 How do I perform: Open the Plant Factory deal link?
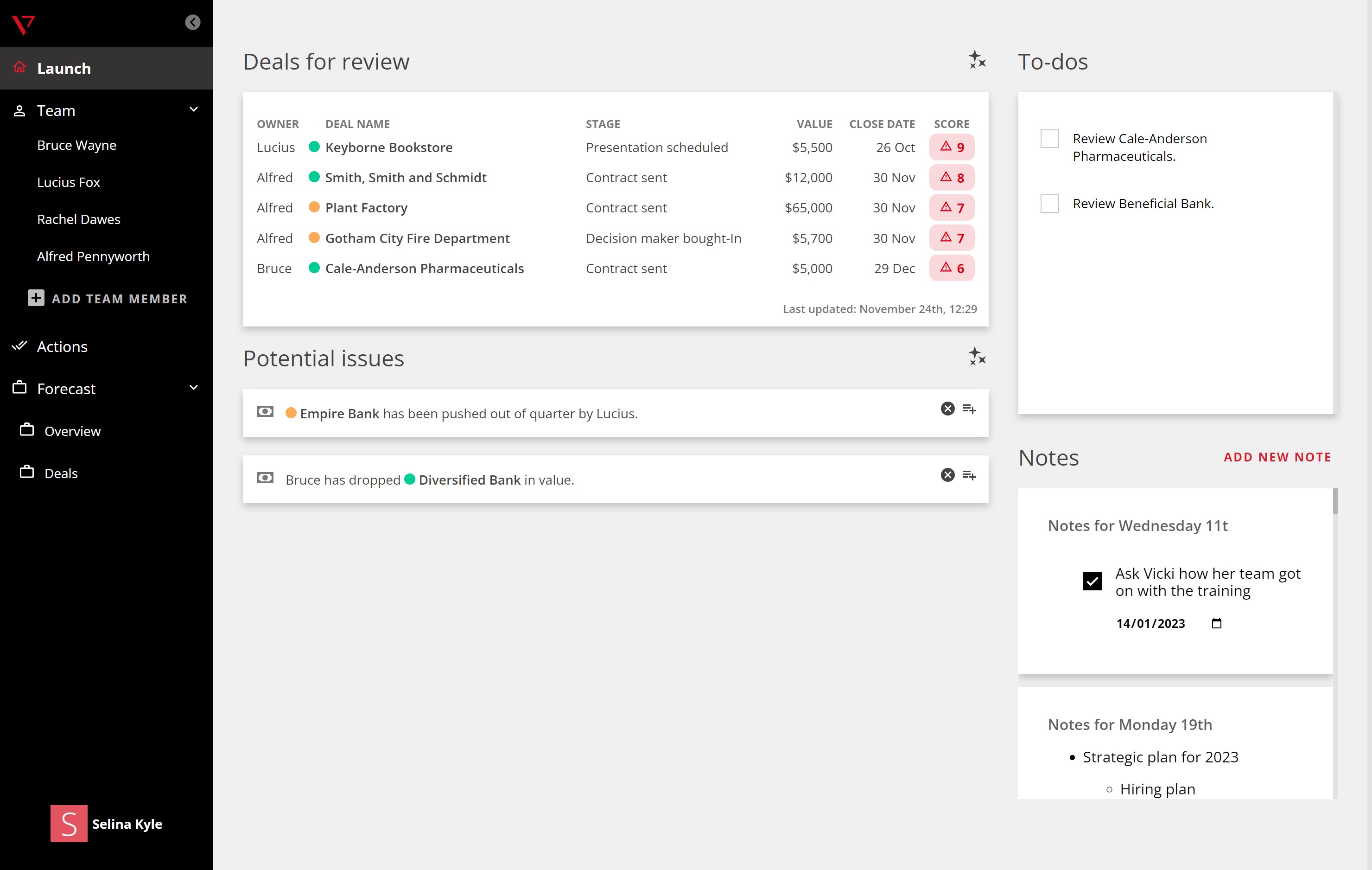(x=366, y=208)
